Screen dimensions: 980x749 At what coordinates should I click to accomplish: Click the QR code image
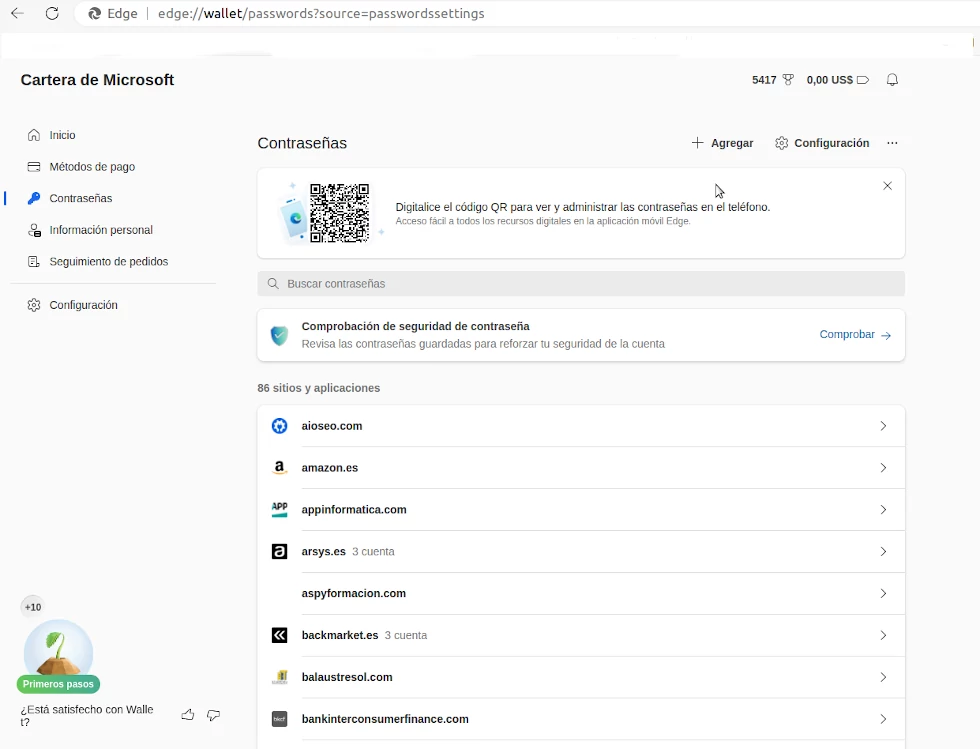pyautogui.click(x=339, y=213)
